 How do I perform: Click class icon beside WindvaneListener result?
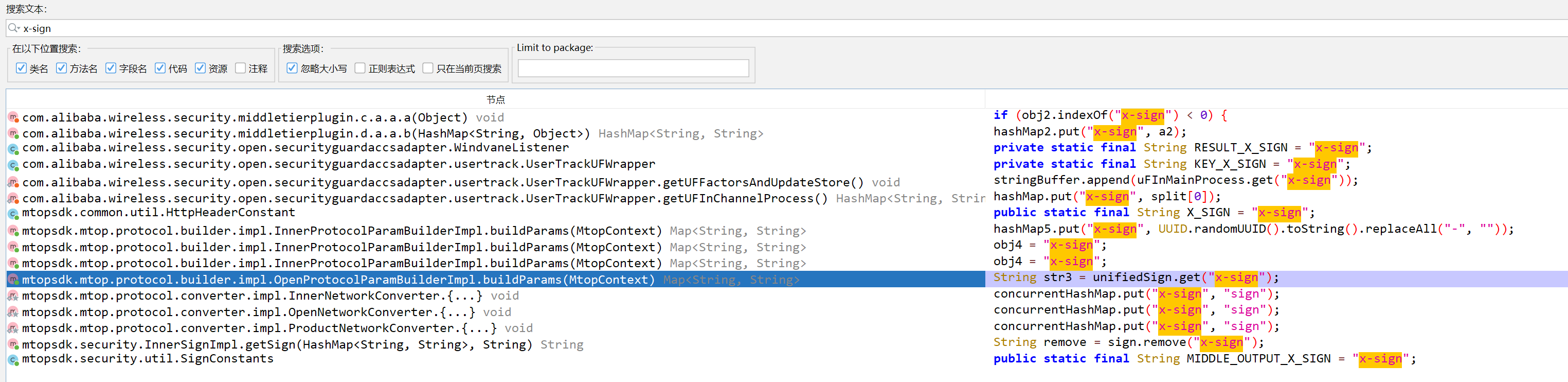tap(13, 148)
